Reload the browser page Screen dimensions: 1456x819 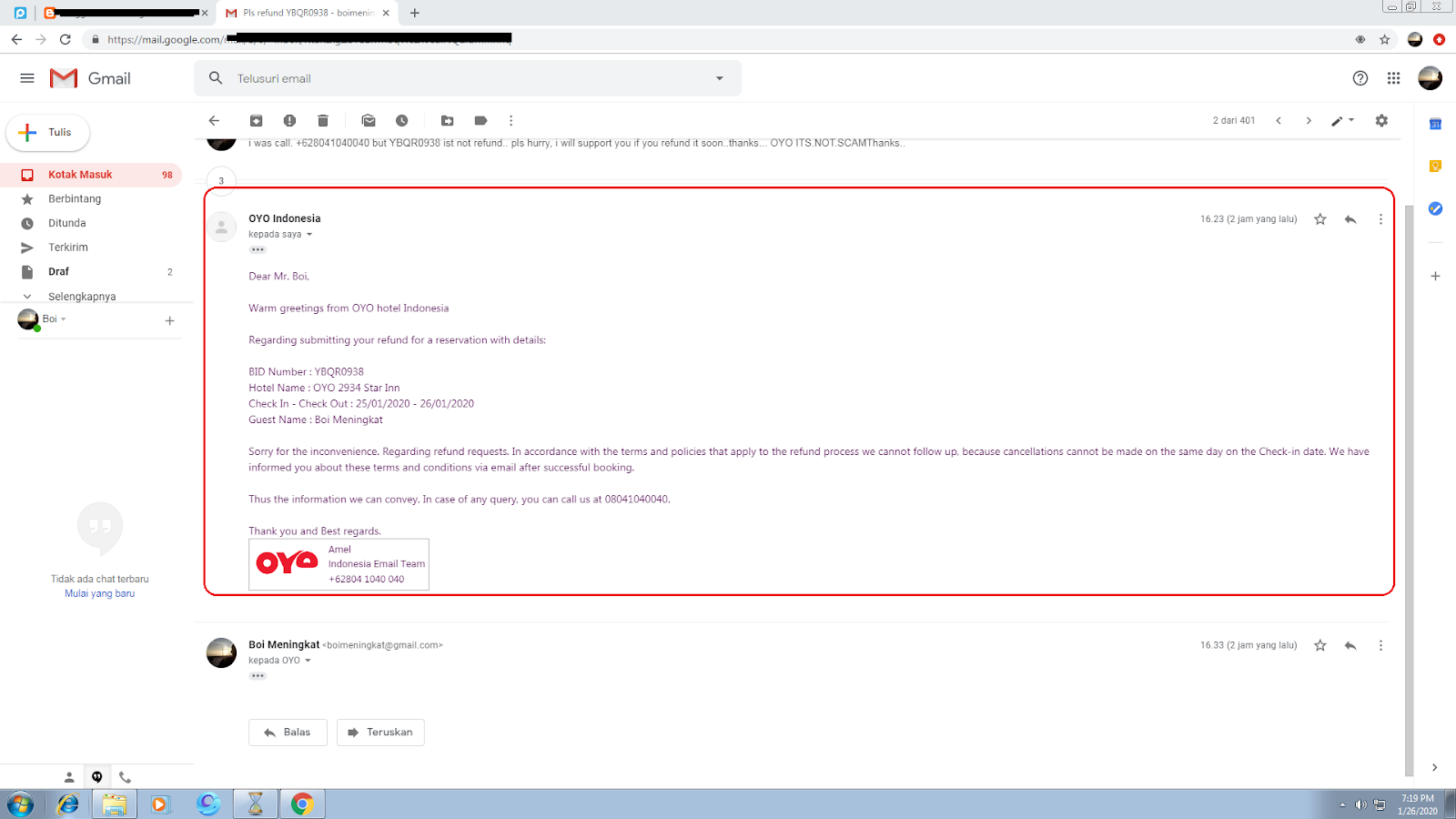pos(65,39)
